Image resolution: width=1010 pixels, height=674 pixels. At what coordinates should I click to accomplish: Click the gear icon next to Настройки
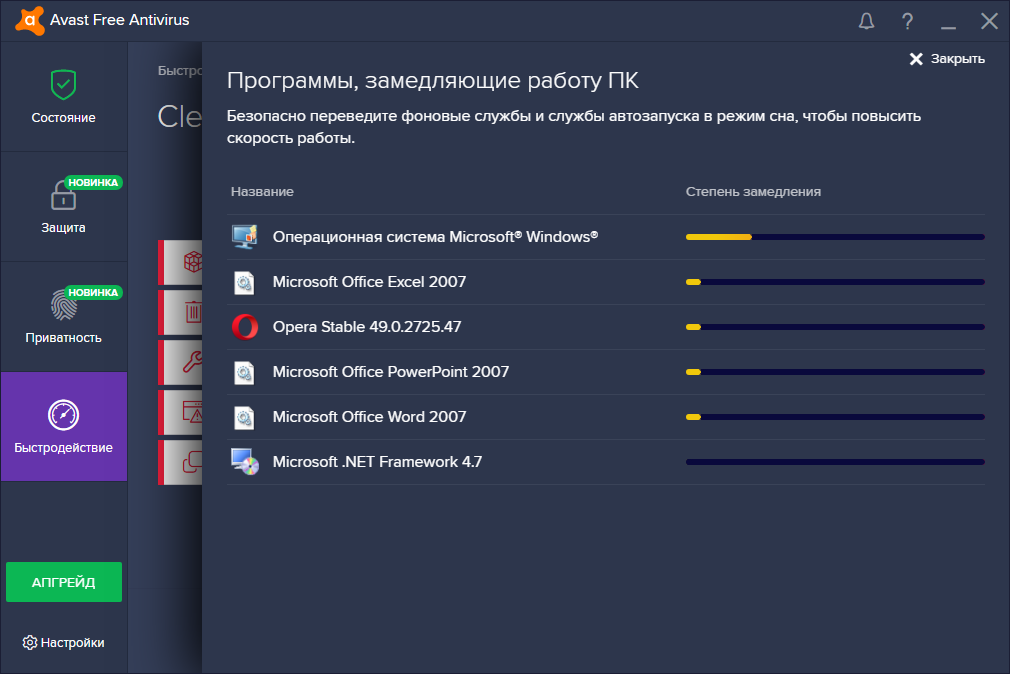point(30,642)
